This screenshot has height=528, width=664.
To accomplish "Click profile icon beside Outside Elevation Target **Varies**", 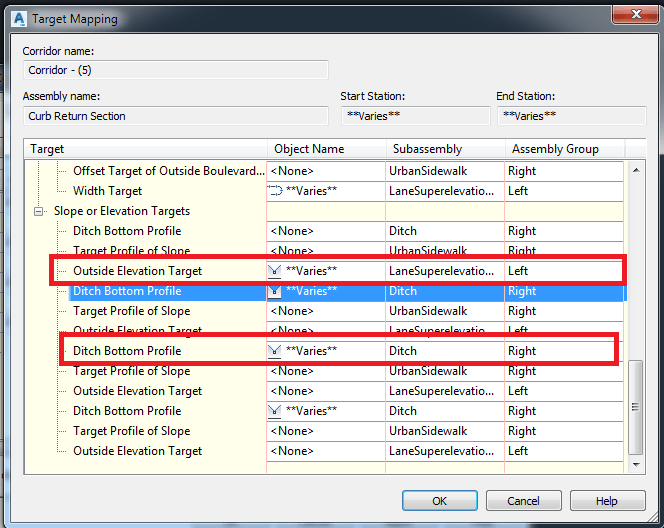I will 276,271.
